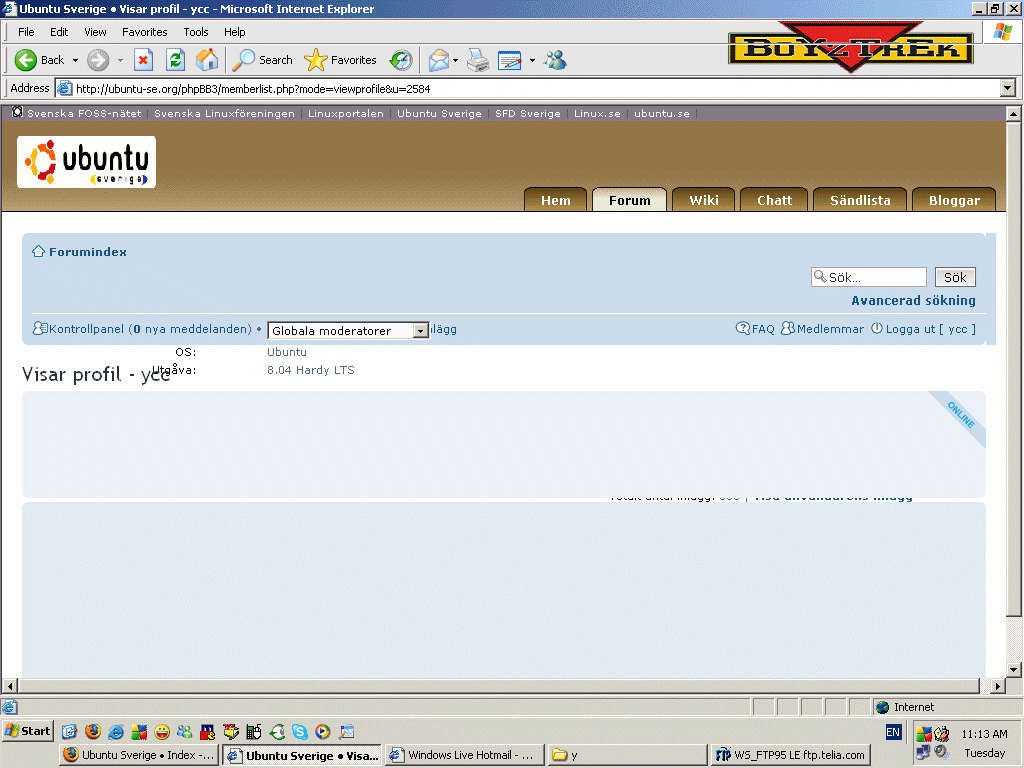
Task: Switch to the Forum tab
Action: pyautogui.click(x=630, y=200)
